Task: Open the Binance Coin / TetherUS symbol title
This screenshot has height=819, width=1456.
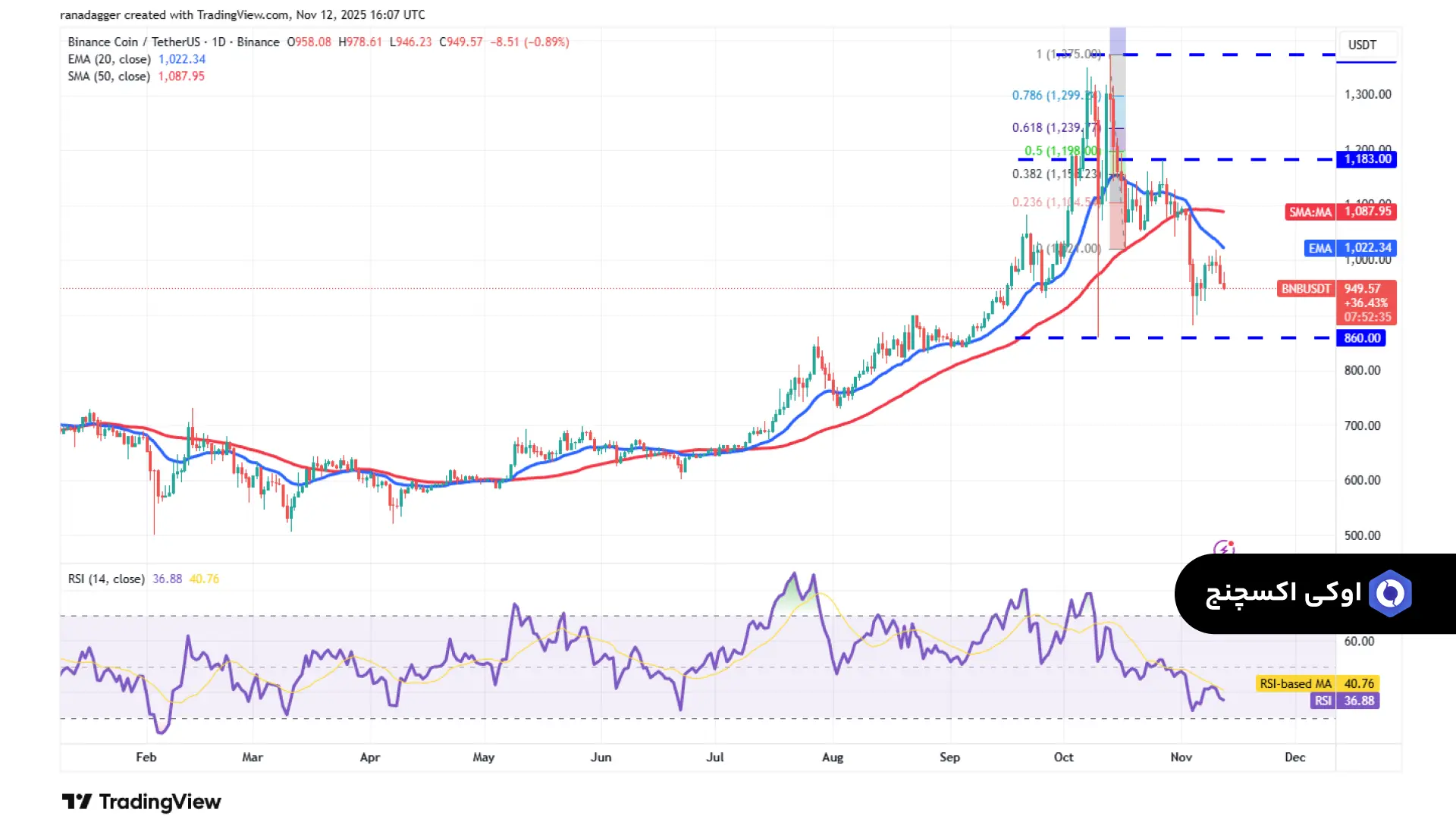Action: pos(136,42)
